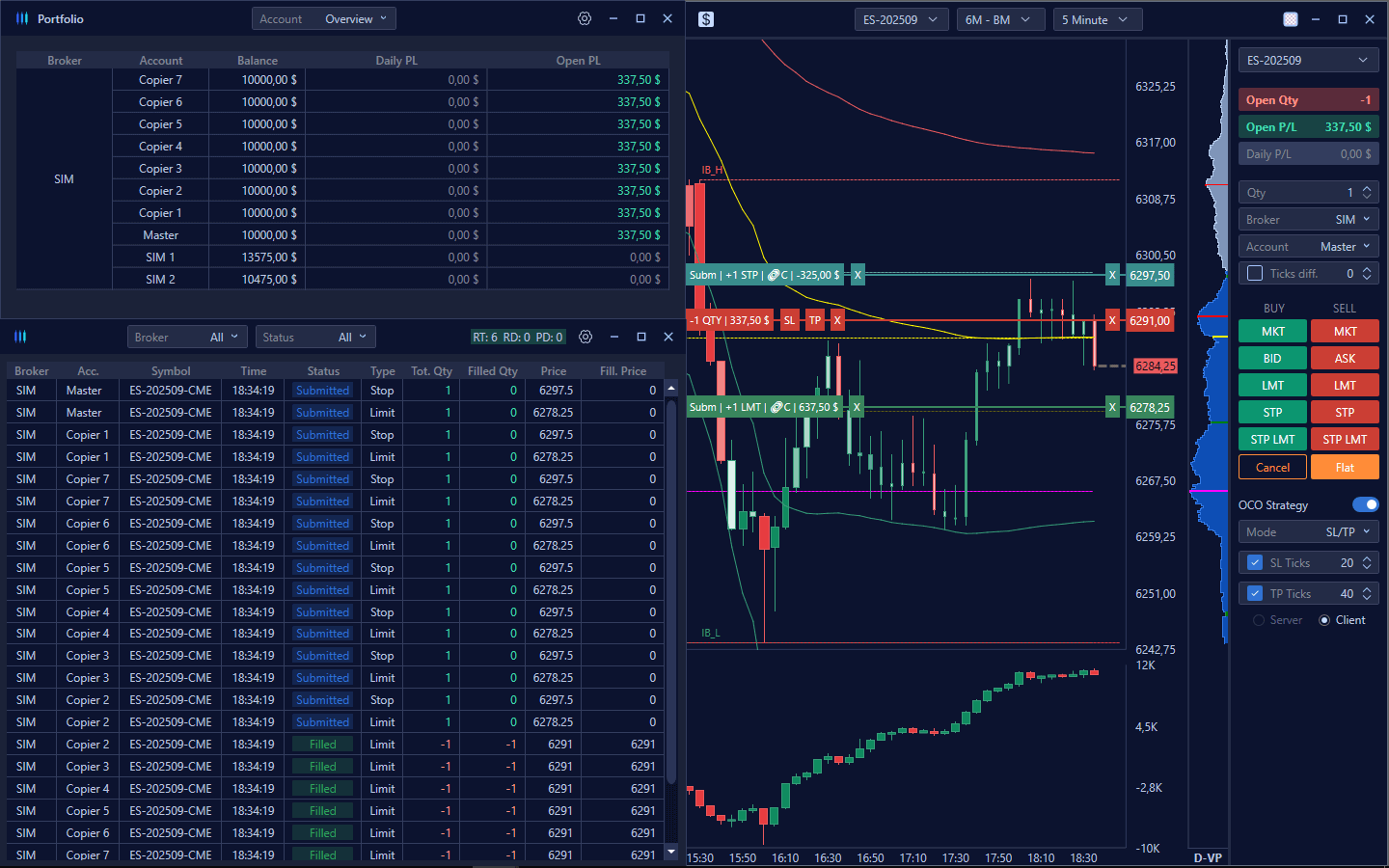Select the Server radio button
Image resolution: width=1389 pixels, height=868 pixels.
[1259, 620]
